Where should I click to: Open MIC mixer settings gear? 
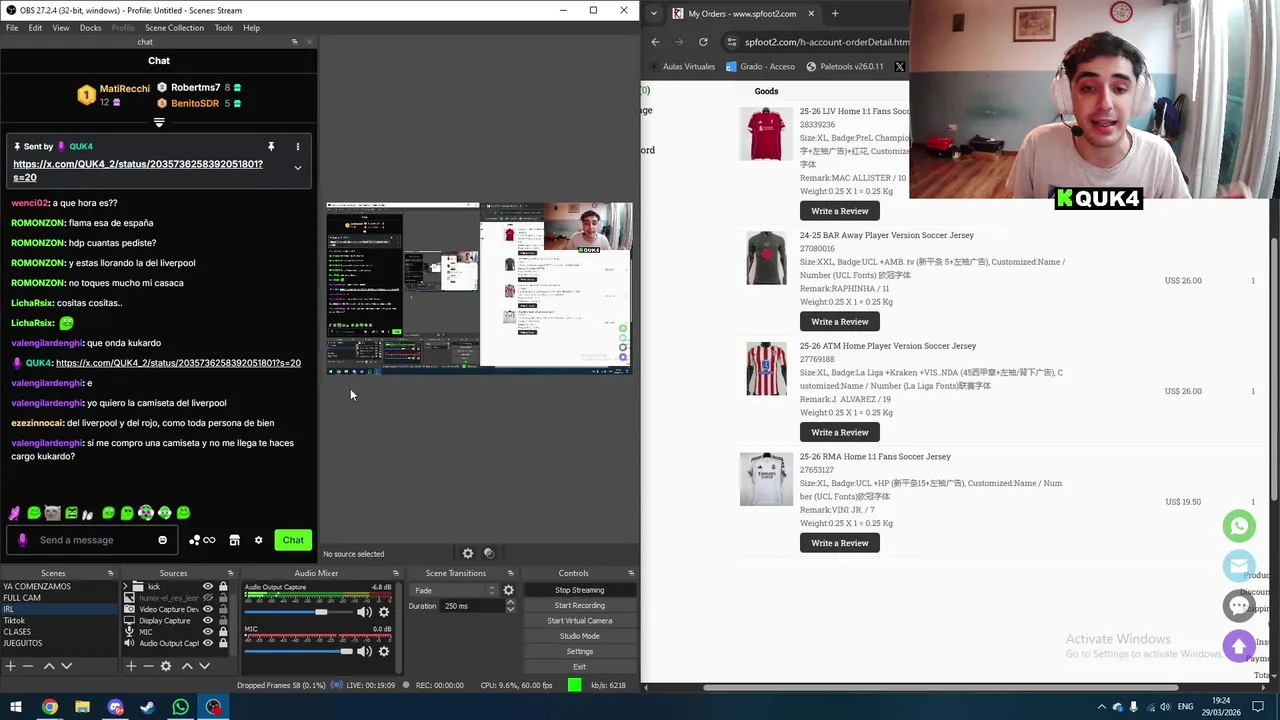tap(383, 651)
